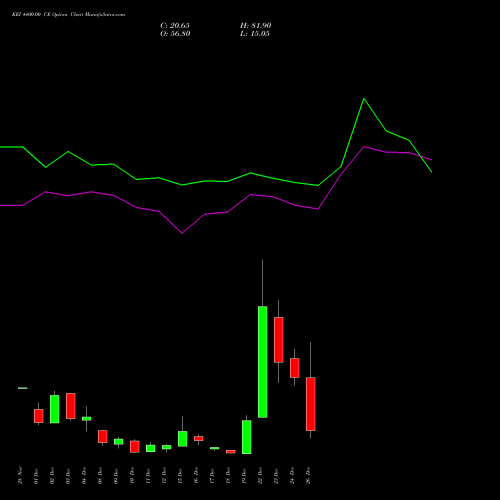
Task: Click the 28 Nov date label
Action: (20, 475)
